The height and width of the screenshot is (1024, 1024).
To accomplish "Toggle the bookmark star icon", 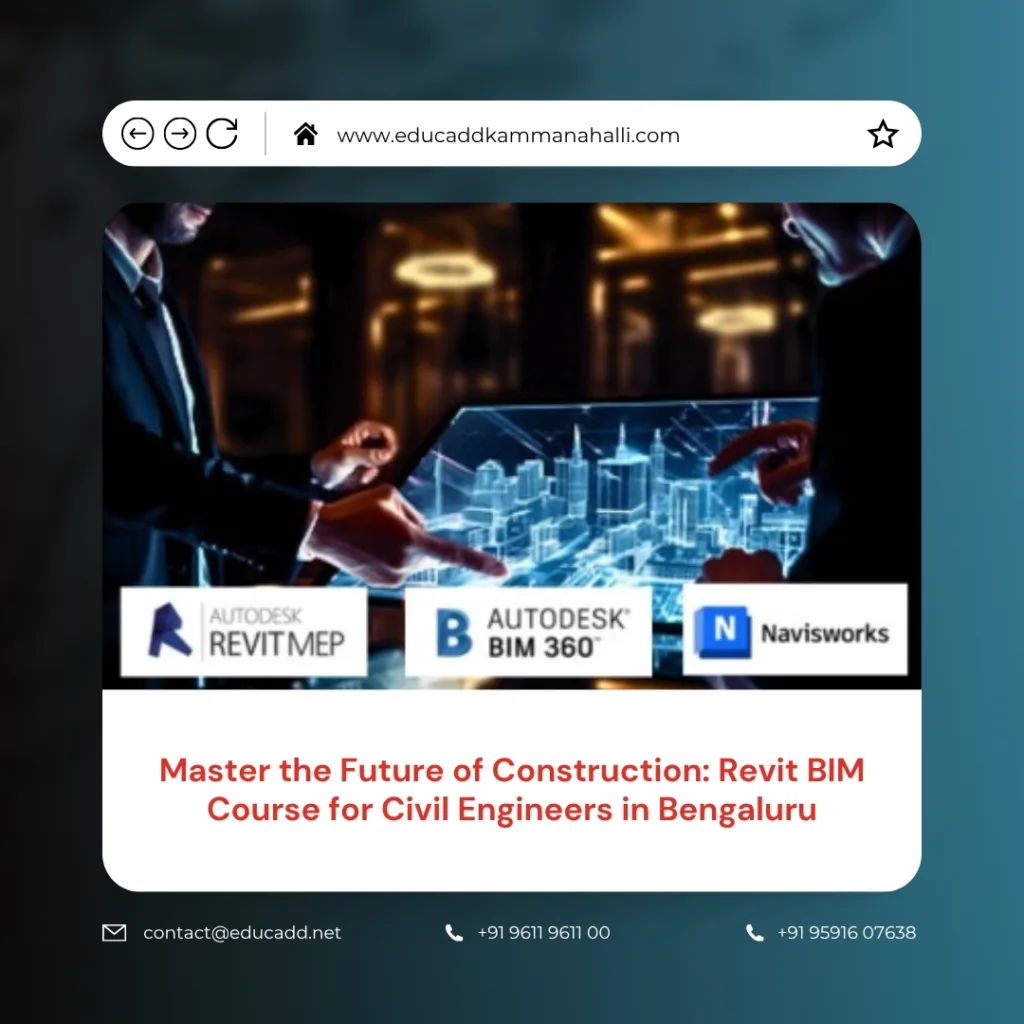I will tap(883, 132).
